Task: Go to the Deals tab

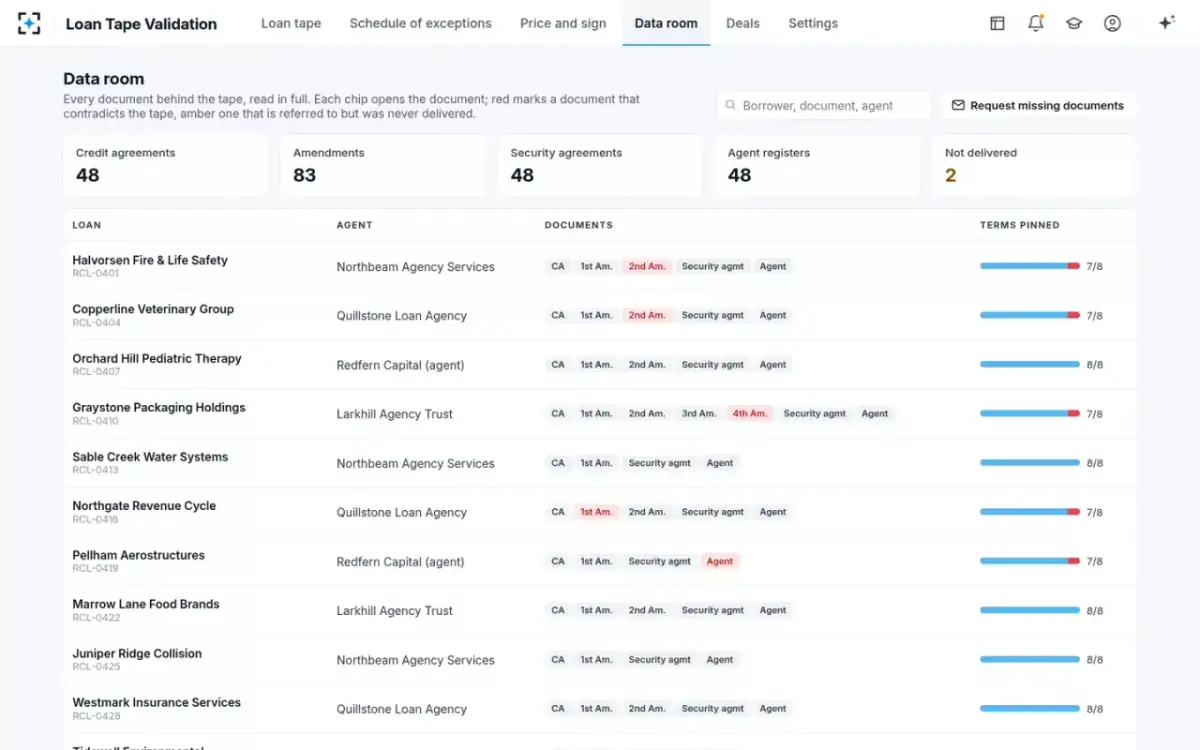Action: [x=743, y=23]
